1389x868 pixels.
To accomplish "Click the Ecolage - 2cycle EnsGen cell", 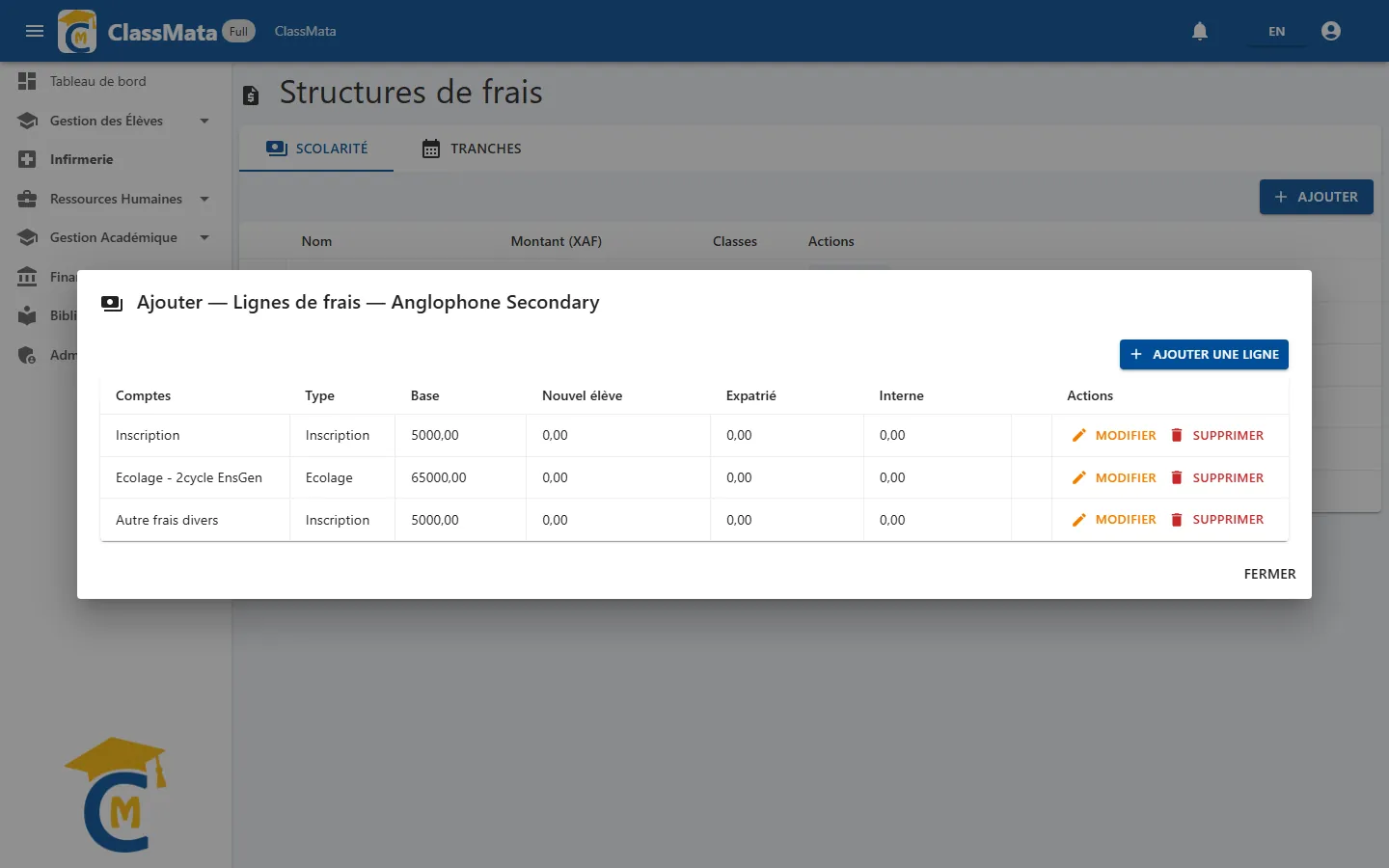I will (195, 477).
